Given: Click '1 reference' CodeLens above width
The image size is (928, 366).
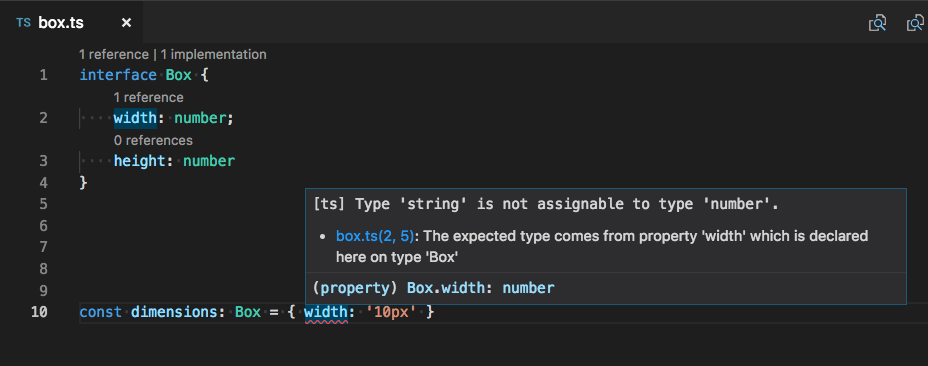Looking at the screenshot, I should 149,97.
